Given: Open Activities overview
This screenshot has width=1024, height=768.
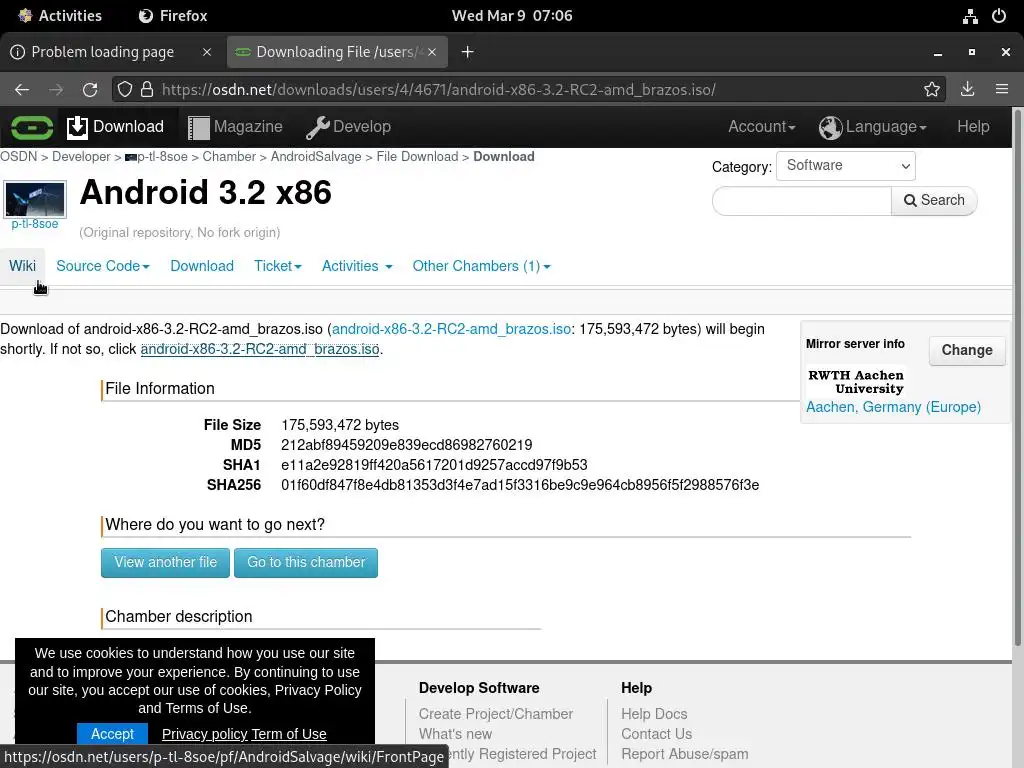Looking at the screenshot, I should click(60, 16).
